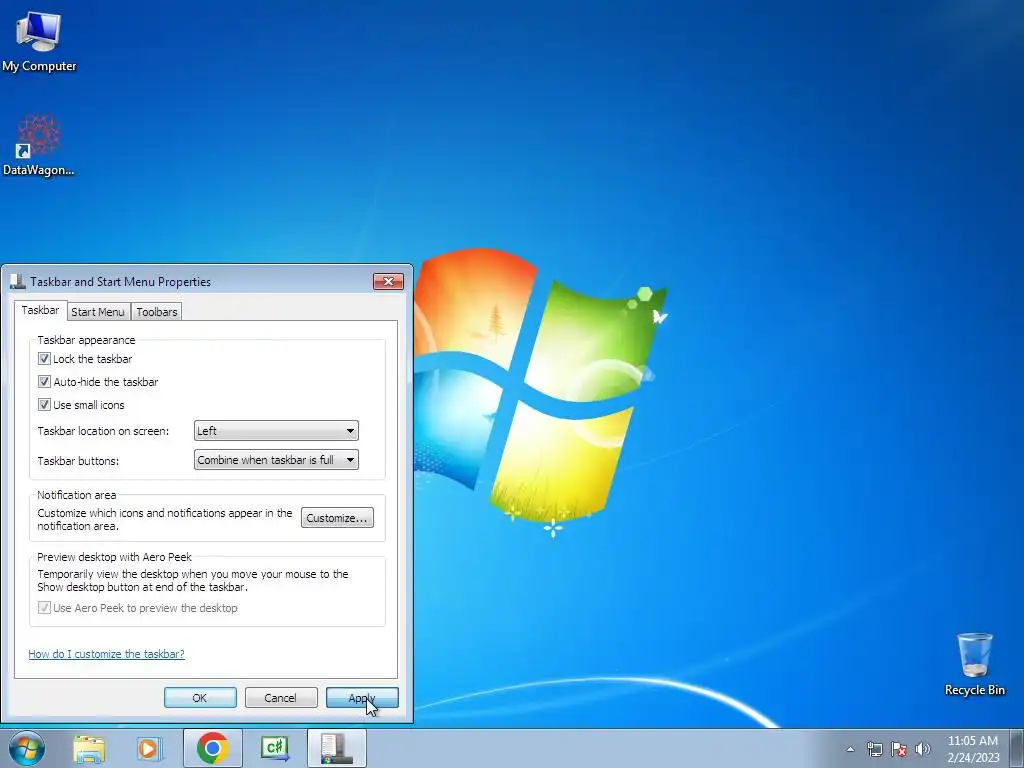
Task: Open Windows Explorer from taskbar
Action: pos(89,748)
